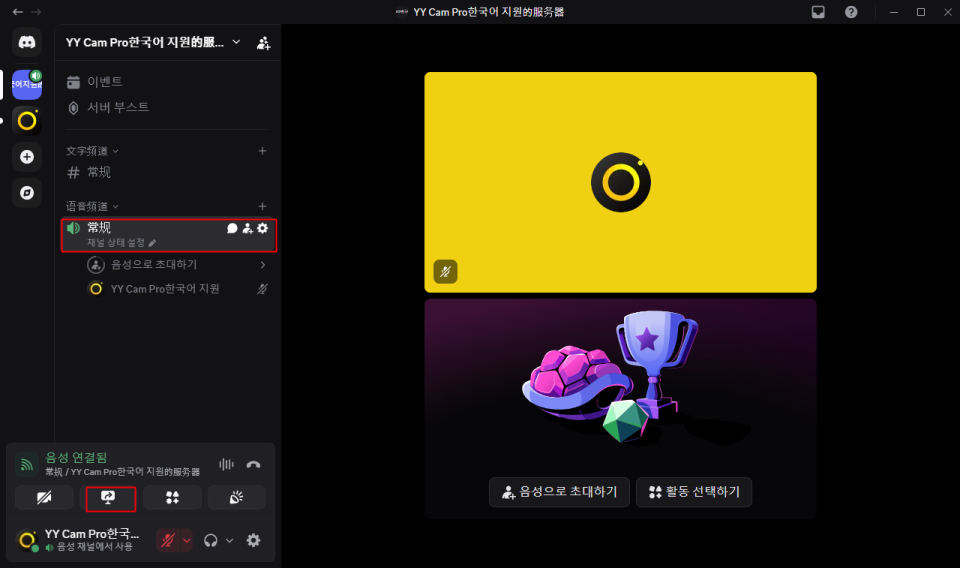This screenshot has height=568, width=960.
Task: Open the soundboard from the voice panel
Action: click(237, 497)
